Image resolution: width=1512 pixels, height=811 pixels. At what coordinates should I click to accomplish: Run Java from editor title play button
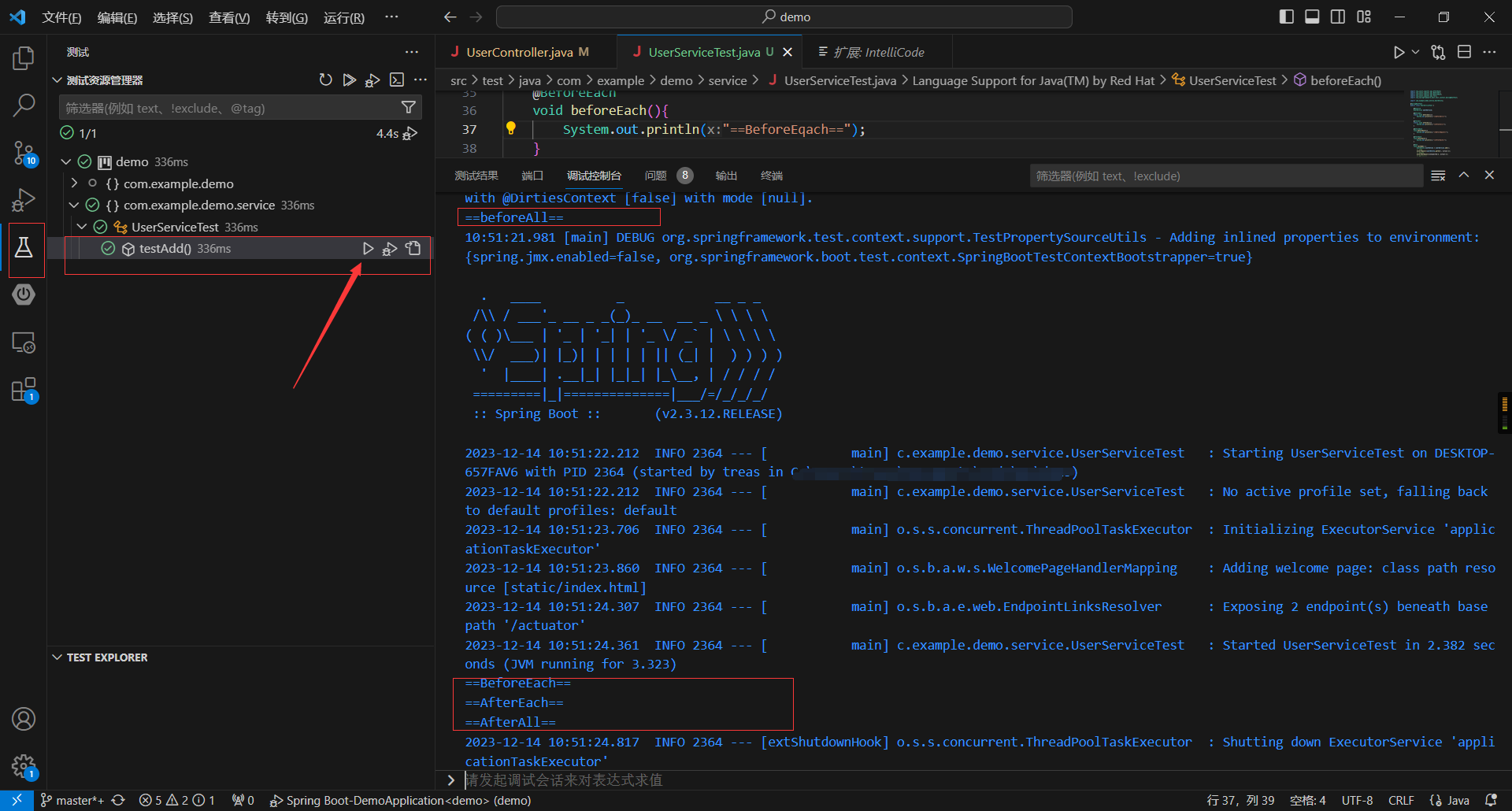pyautogui.click(x=1399, y=52)
